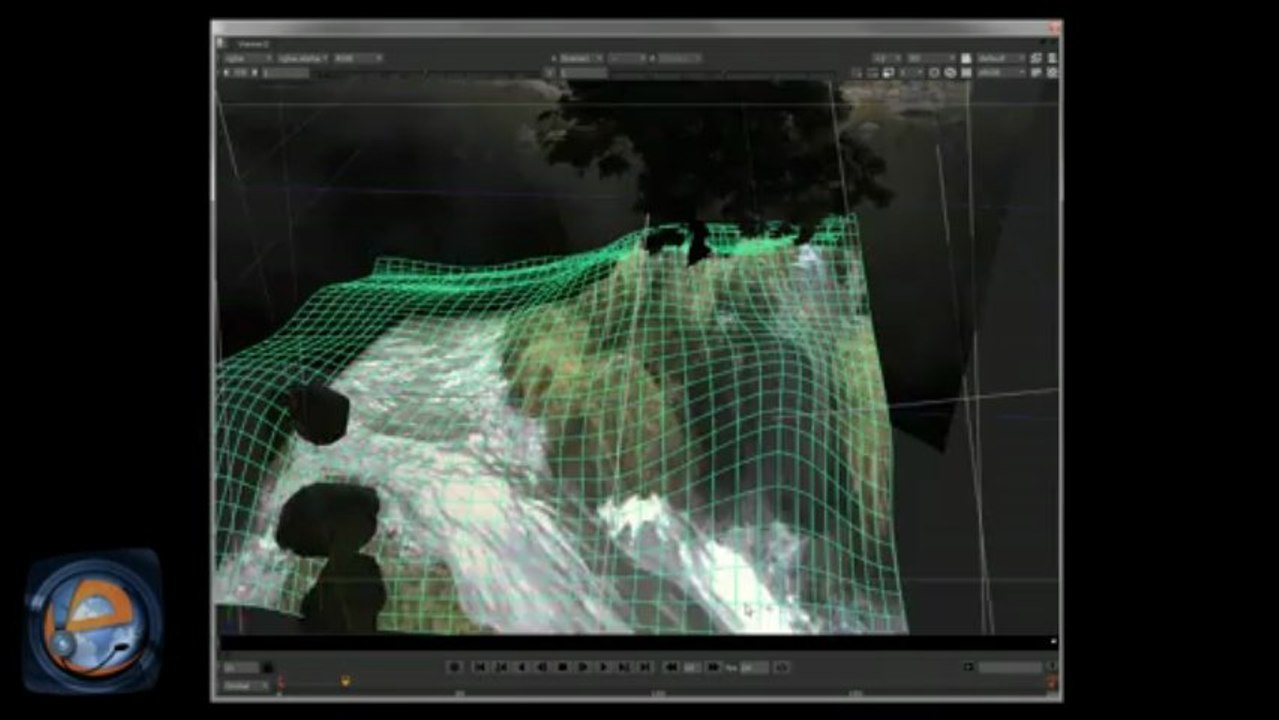1279x720 pixels.
Task: Skip backward by frame increment
Action: click(x=671, y=667)
